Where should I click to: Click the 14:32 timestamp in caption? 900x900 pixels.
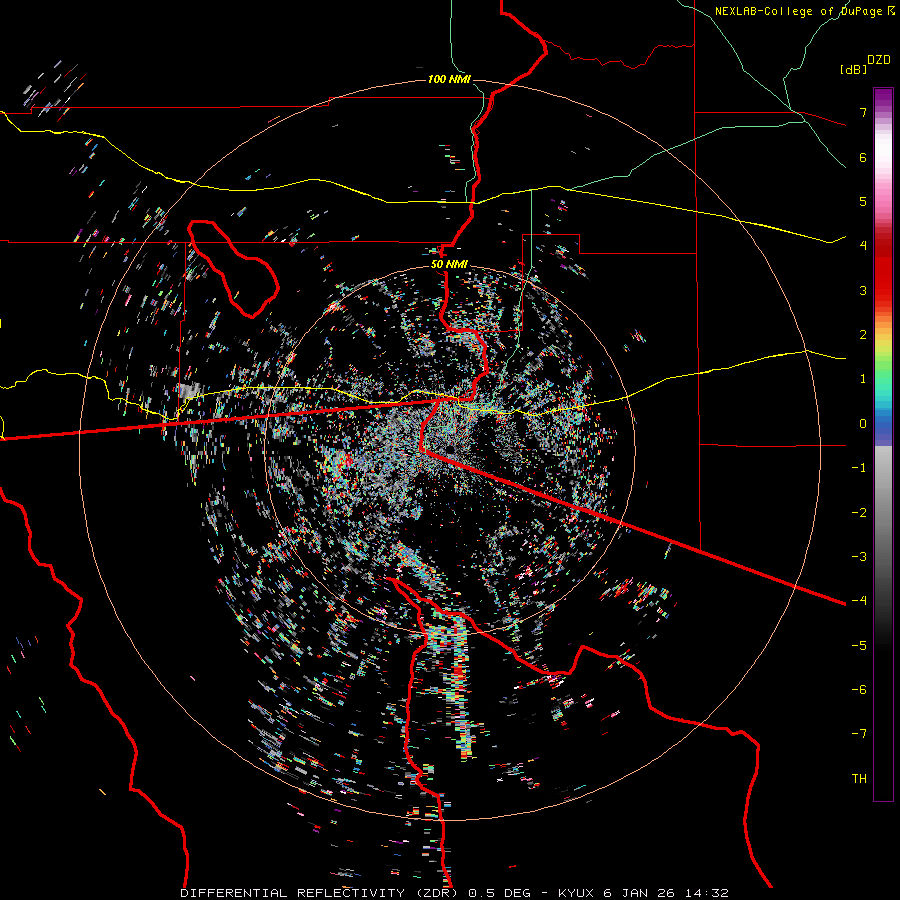coord(705,893)
